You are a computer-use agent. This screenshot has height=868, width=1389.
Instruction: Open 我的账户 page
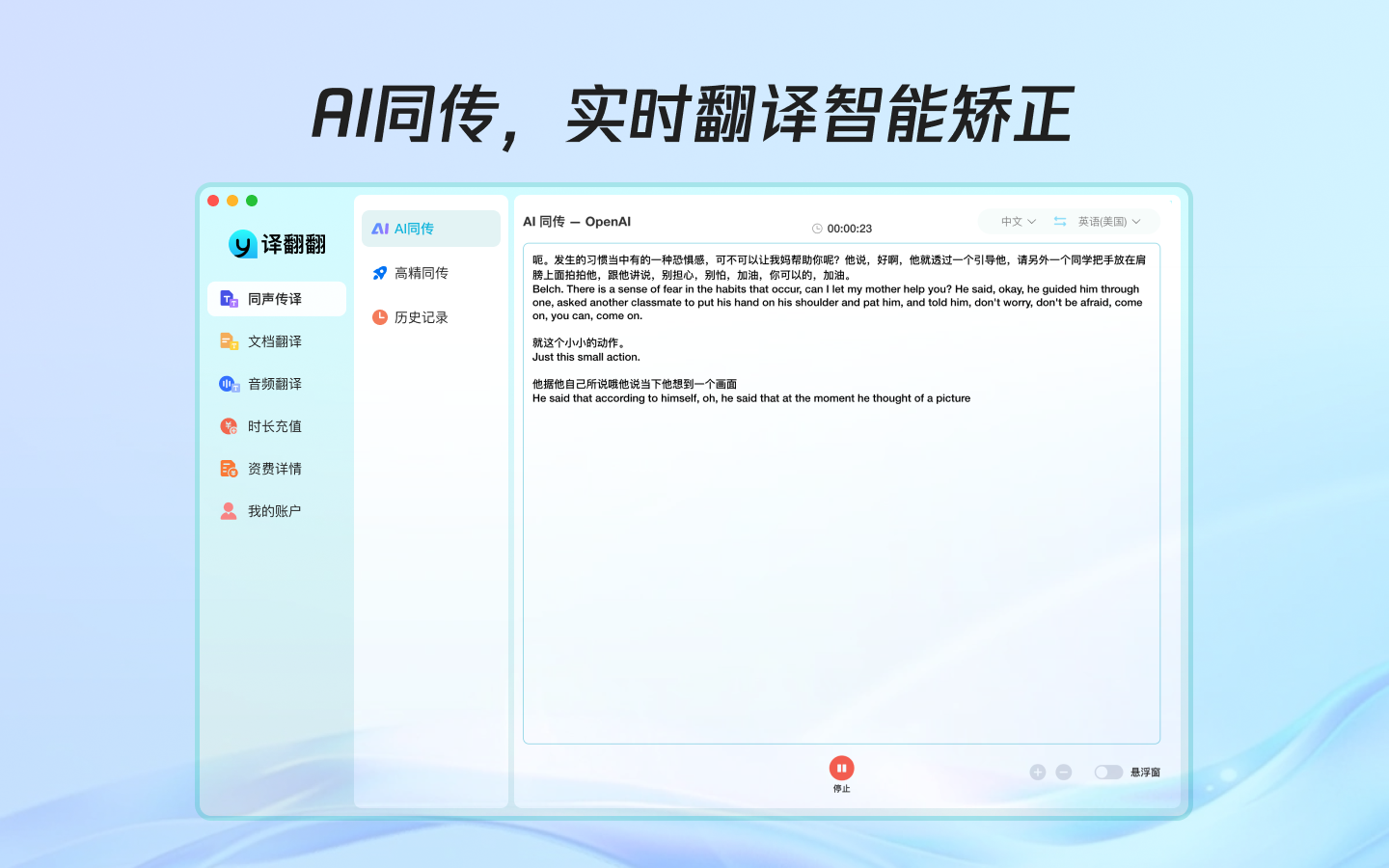click(x=277, y=511)
